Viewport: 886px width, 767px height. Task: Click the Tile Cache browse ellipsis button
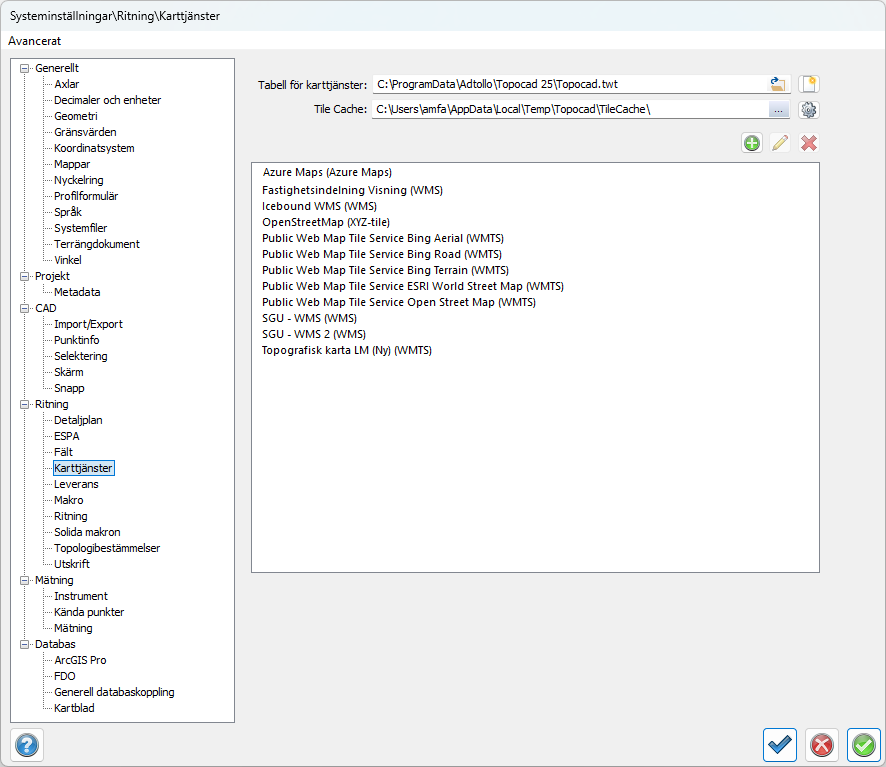(778, 110)
